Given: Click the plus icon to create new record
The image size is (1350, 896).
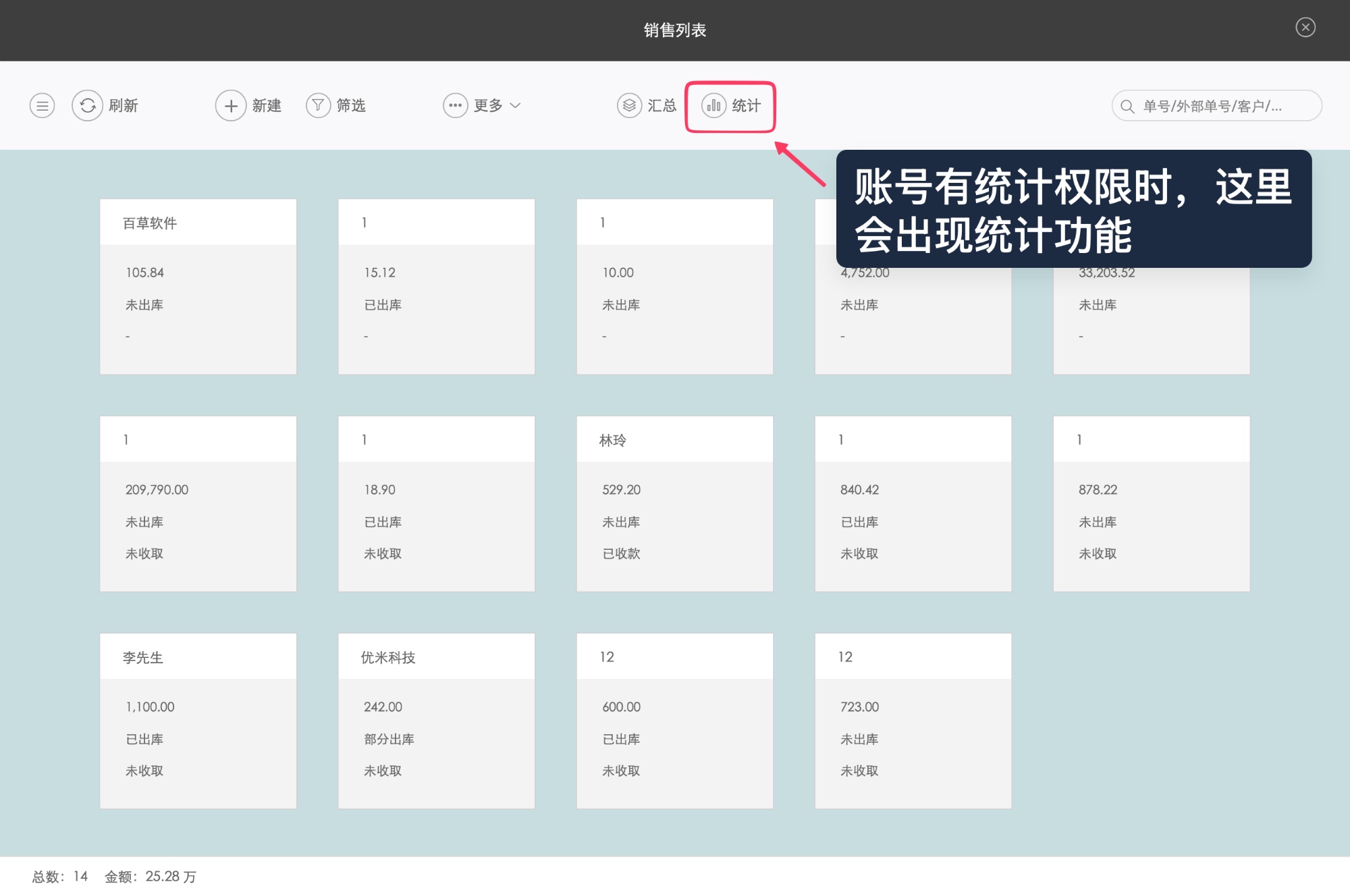Looking at the screenshot, I should click(230, 105).
